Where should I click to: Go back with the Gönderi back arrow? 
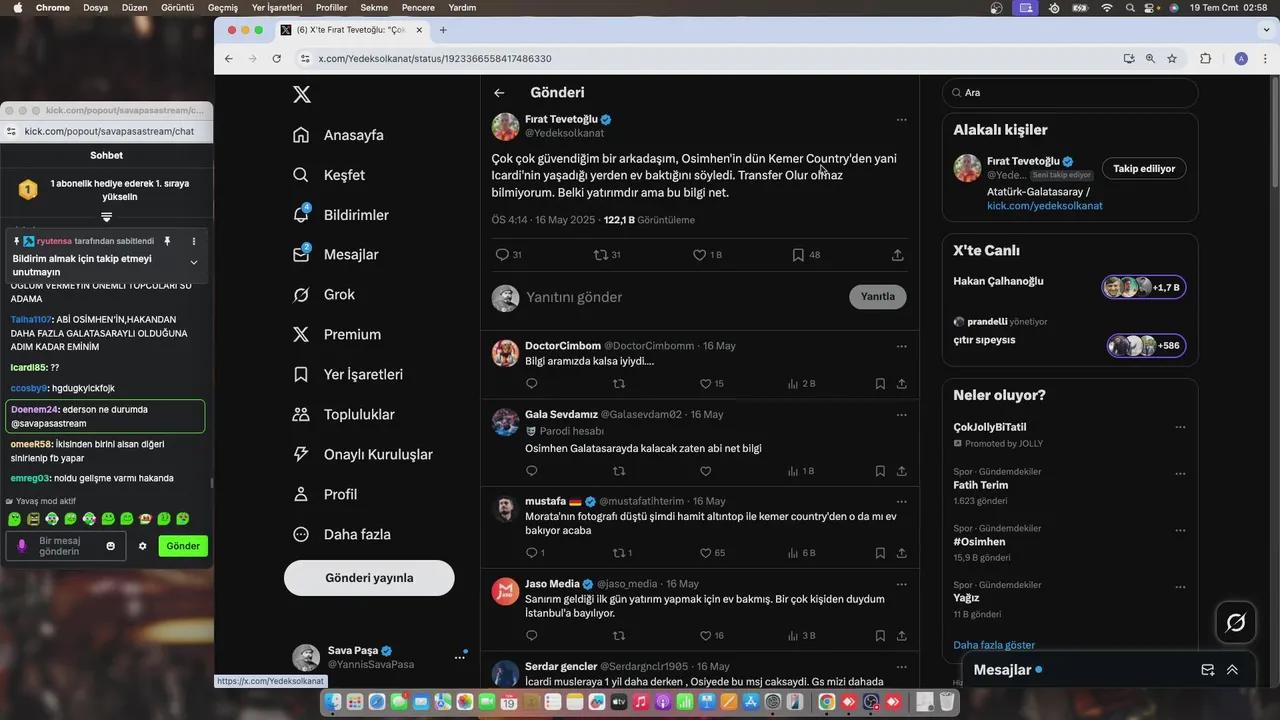499,92
